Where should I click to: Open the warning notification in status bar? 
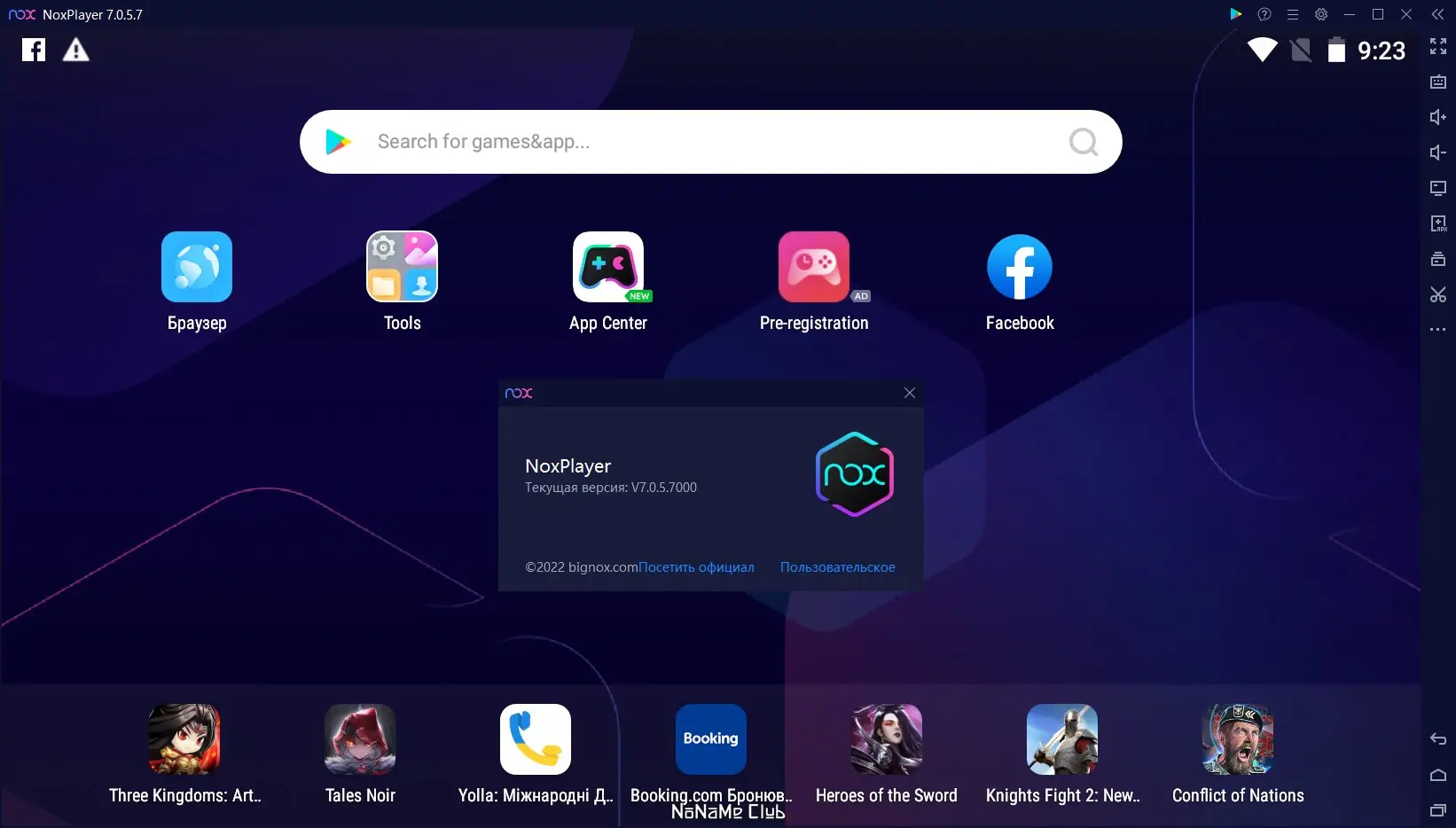[x=76, y=50]
